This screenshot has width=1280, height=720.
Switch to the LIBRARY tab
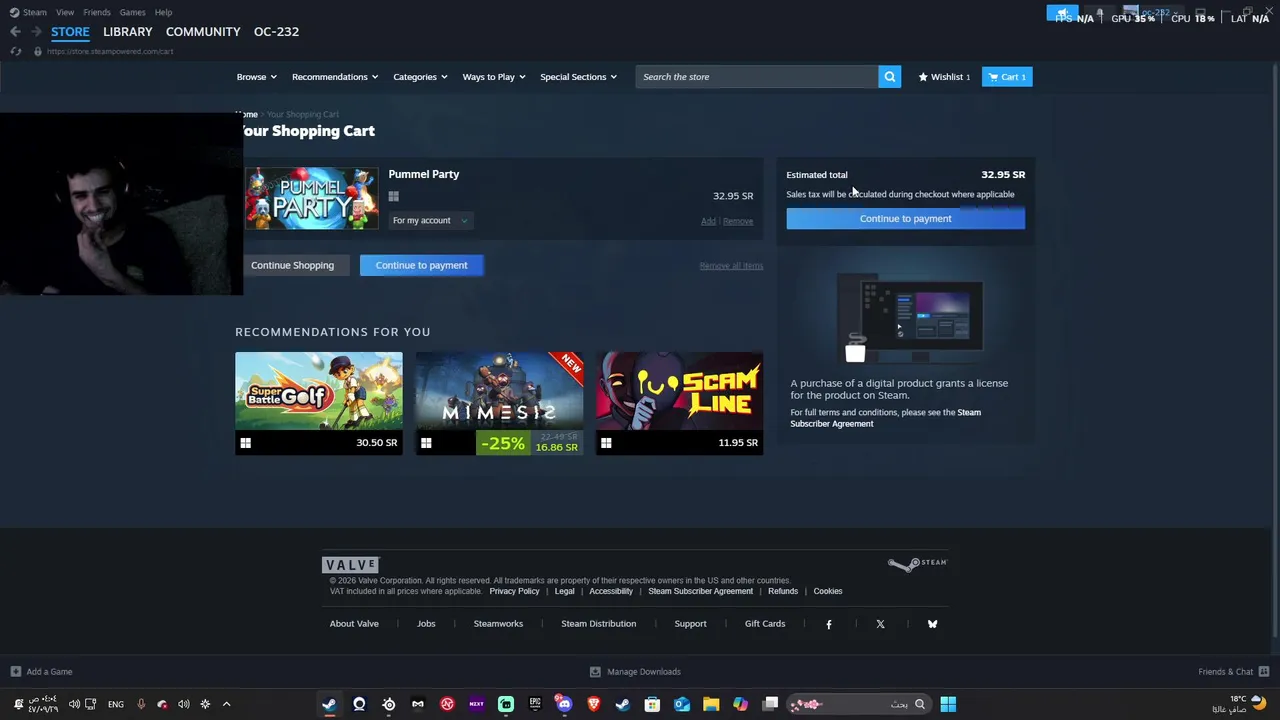coord(128,32)
